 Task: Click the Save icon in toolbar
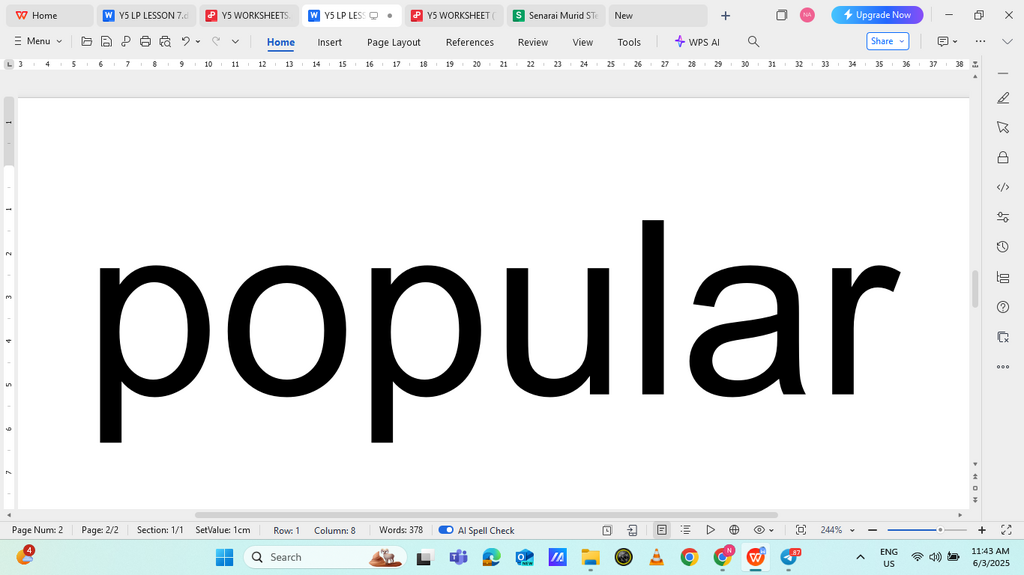(106, 42)
